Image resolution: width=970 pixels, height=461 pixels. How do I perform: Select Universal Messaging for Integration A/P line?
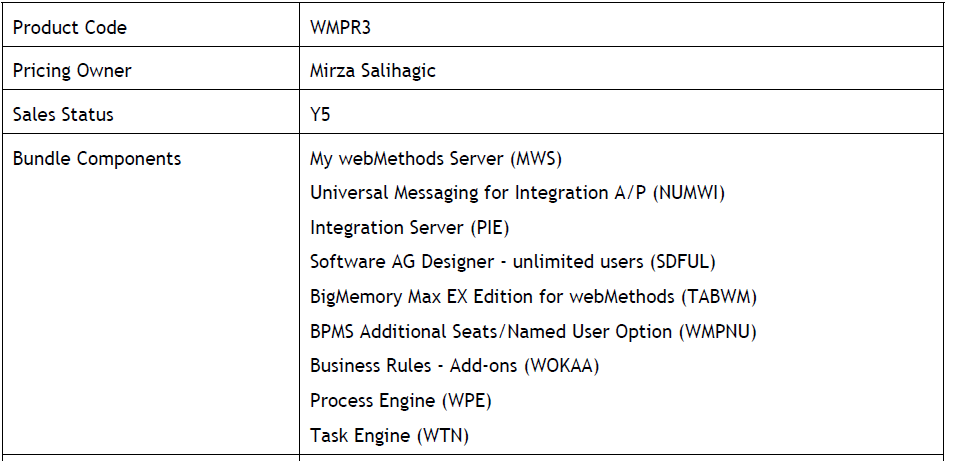coord(517,194)
